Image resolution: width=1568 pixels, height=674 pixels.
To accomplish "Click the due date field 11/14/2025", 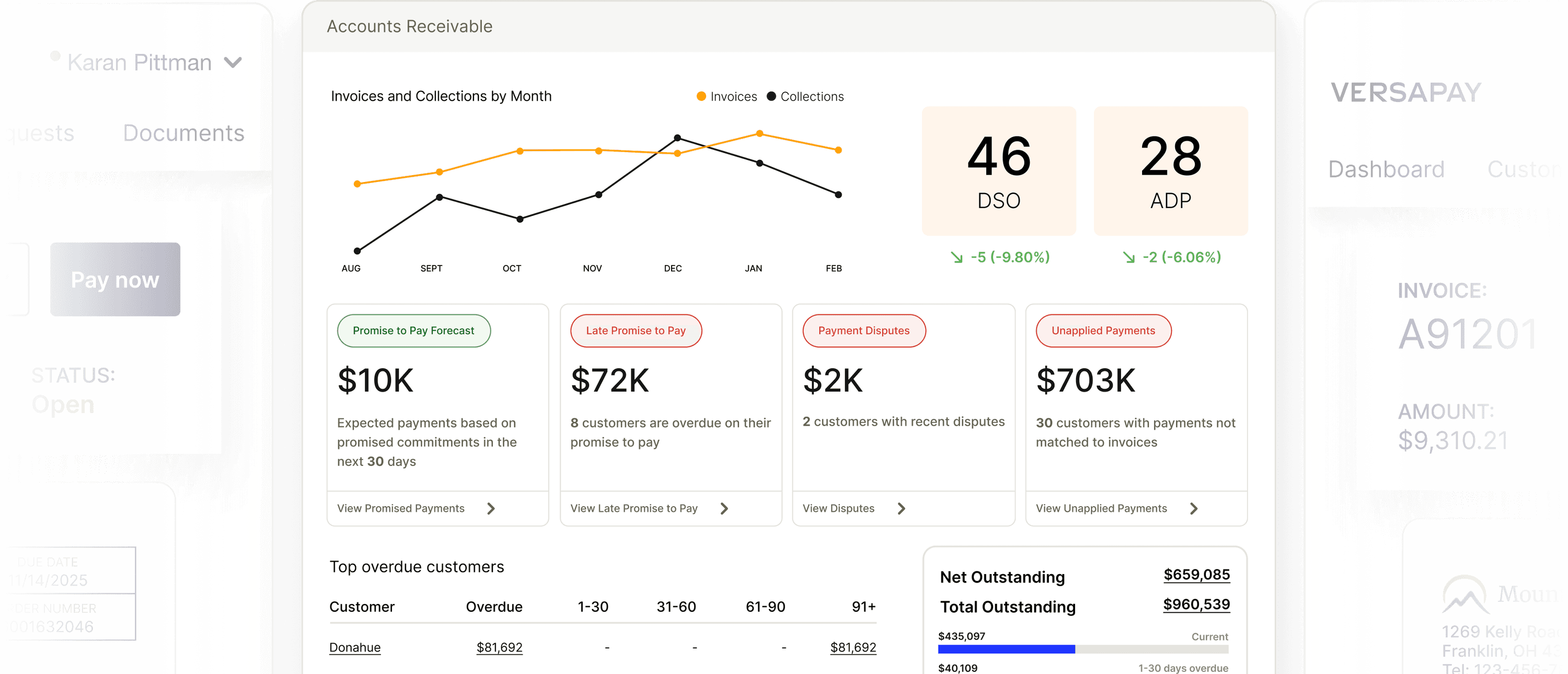I will [x=49, y=580].
